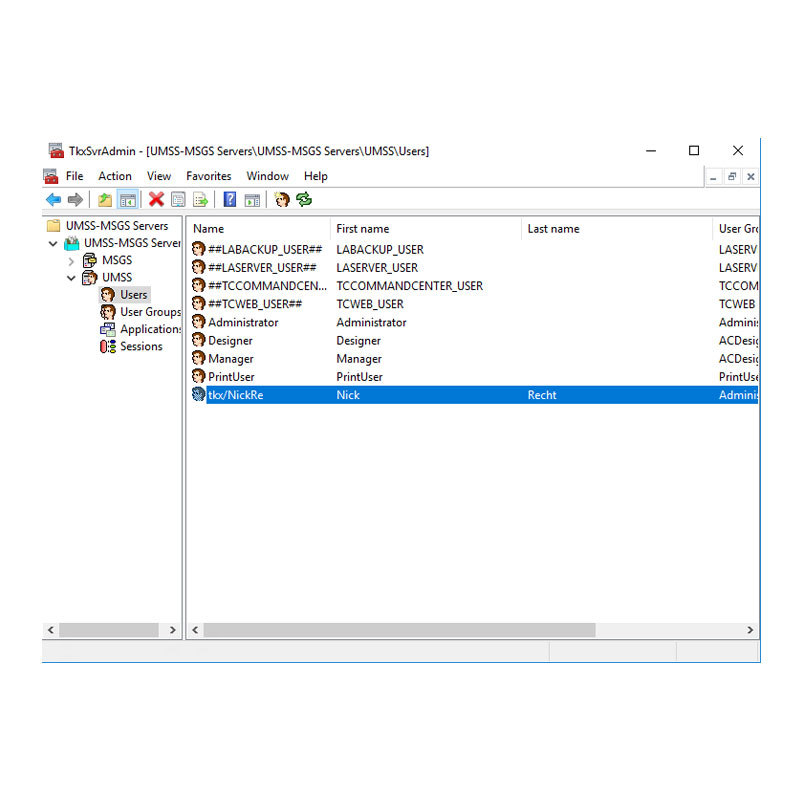Click the Nick first name cell
This screenshot has width=800, height=800.
click(x=348, y=394)
